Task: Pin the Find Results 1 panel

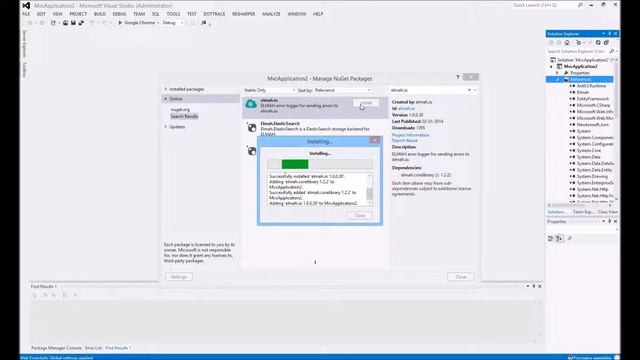Action: pos(533,286)
